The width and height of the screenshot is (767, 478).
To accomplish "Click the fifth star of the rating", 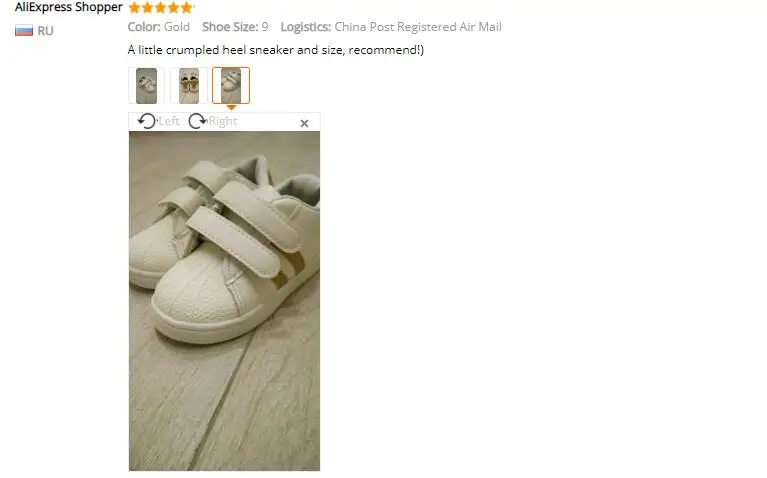I will coord(186,7).
